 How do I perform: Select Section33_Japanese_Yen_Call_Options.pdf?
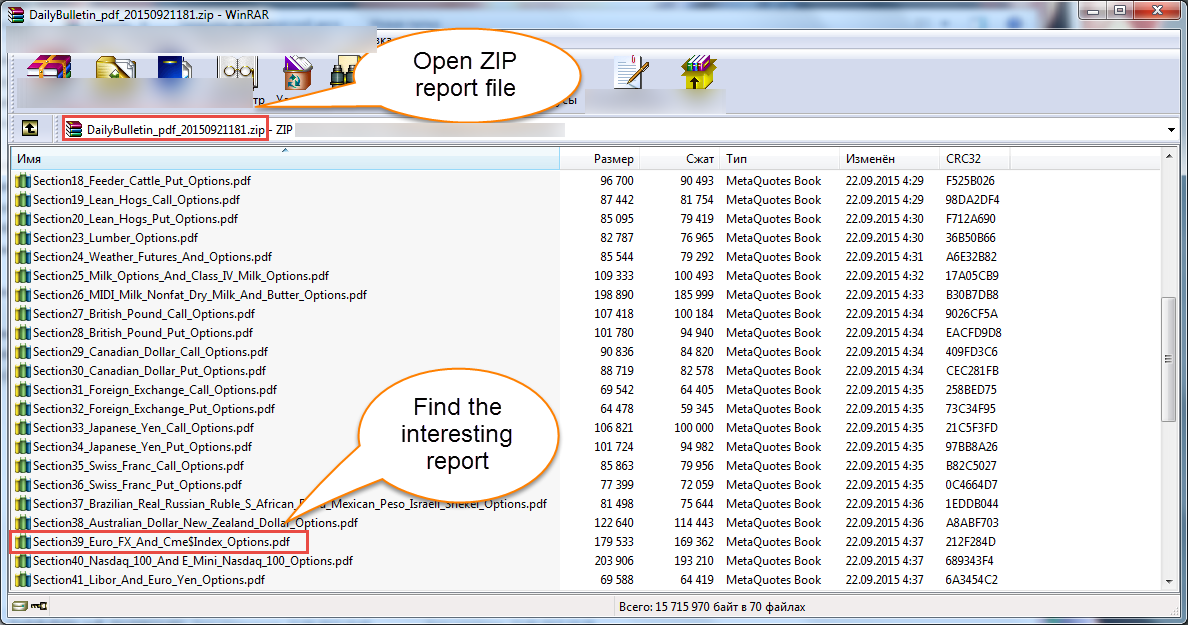point(143,427)
